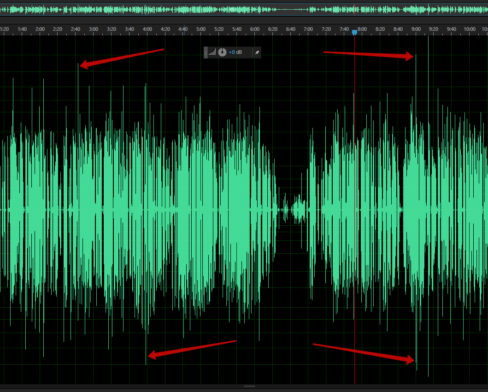Viewport: 488px width, 392px height.
Task: Adjust the HUD amplitude gain knob
Action: coord(222,52)
